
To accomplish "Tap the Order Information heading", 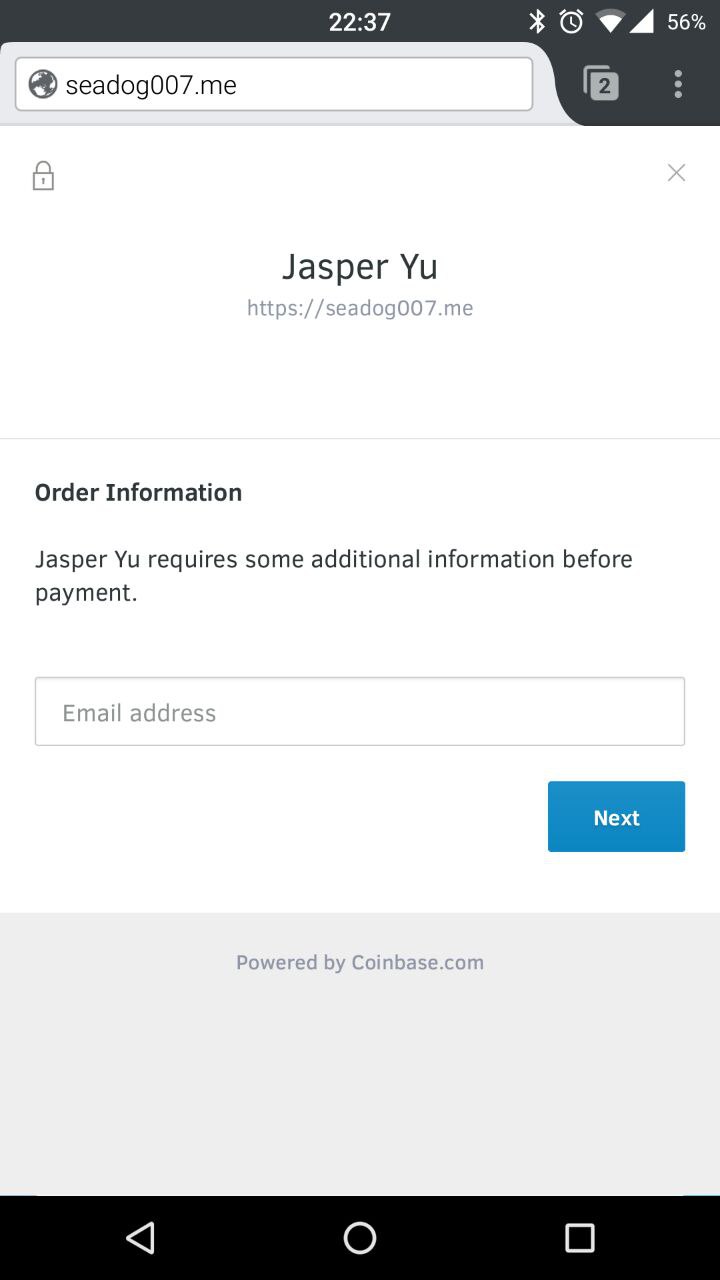I will 139,492.
